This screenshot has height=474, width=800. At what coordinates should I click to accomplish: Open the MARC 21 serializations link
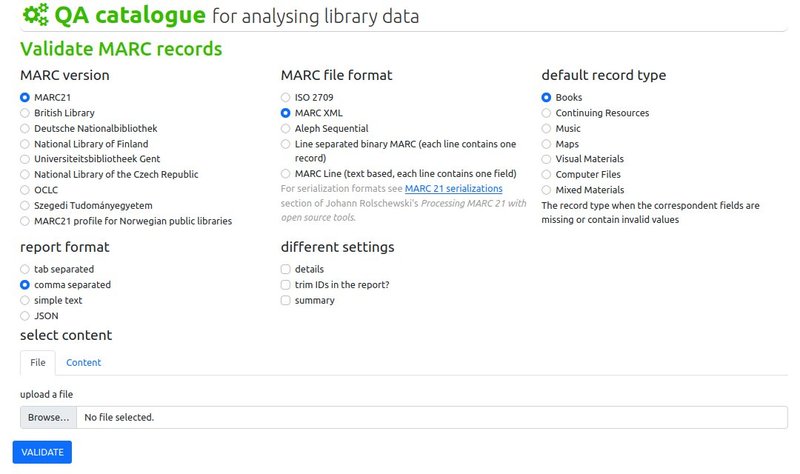(x=454, y=188)
